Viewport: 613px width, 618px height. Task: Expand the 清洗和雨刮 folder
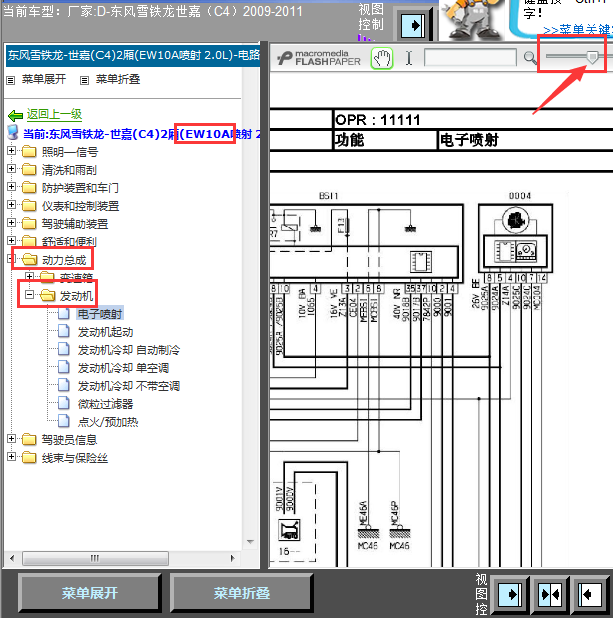(x=11, y=169)
